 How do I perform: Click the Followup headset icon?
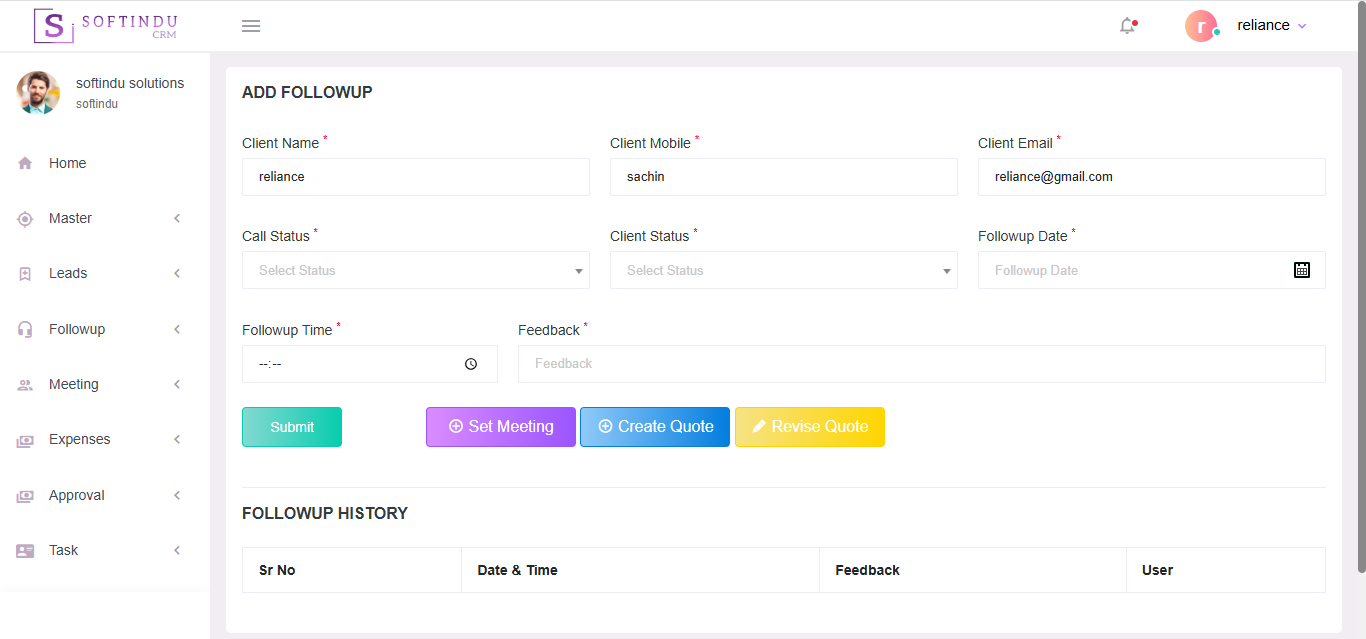click(24, 328)
